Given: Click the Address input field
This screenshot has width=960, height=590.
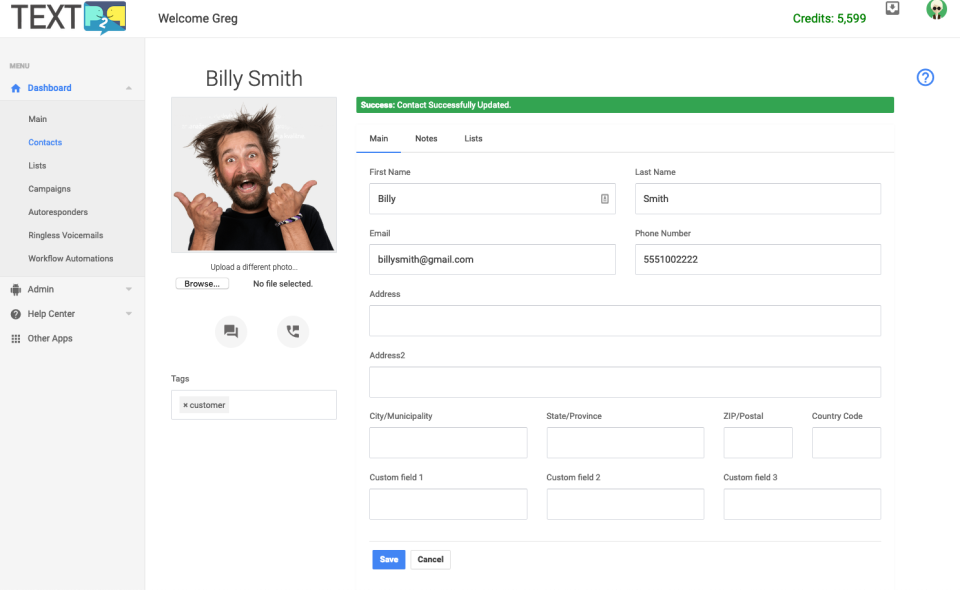Looking at the screenshot, I should (x=625, y=321).
